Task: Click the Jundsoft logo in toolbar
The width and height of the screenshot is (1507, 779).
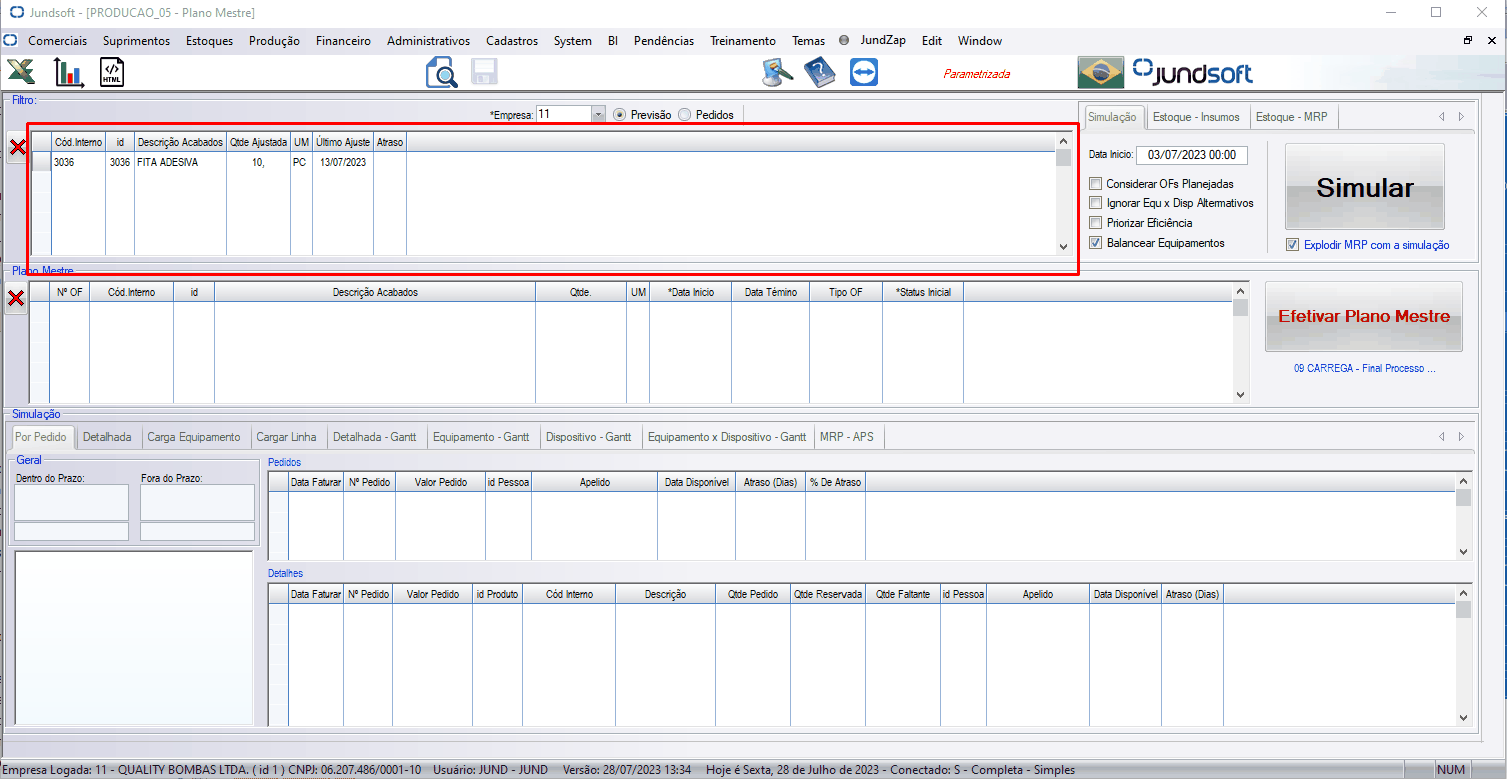Action: pos(1193,73)
